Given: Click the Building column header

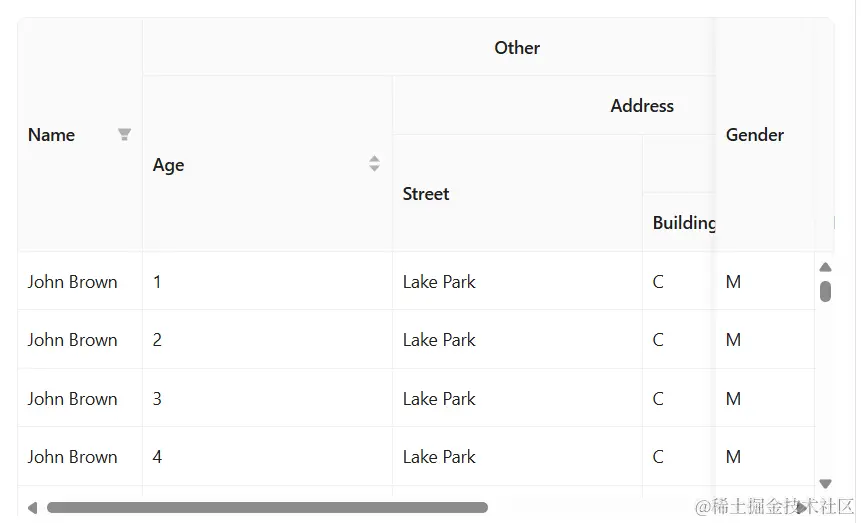Looking at the screenshot, I should (683, 223).
